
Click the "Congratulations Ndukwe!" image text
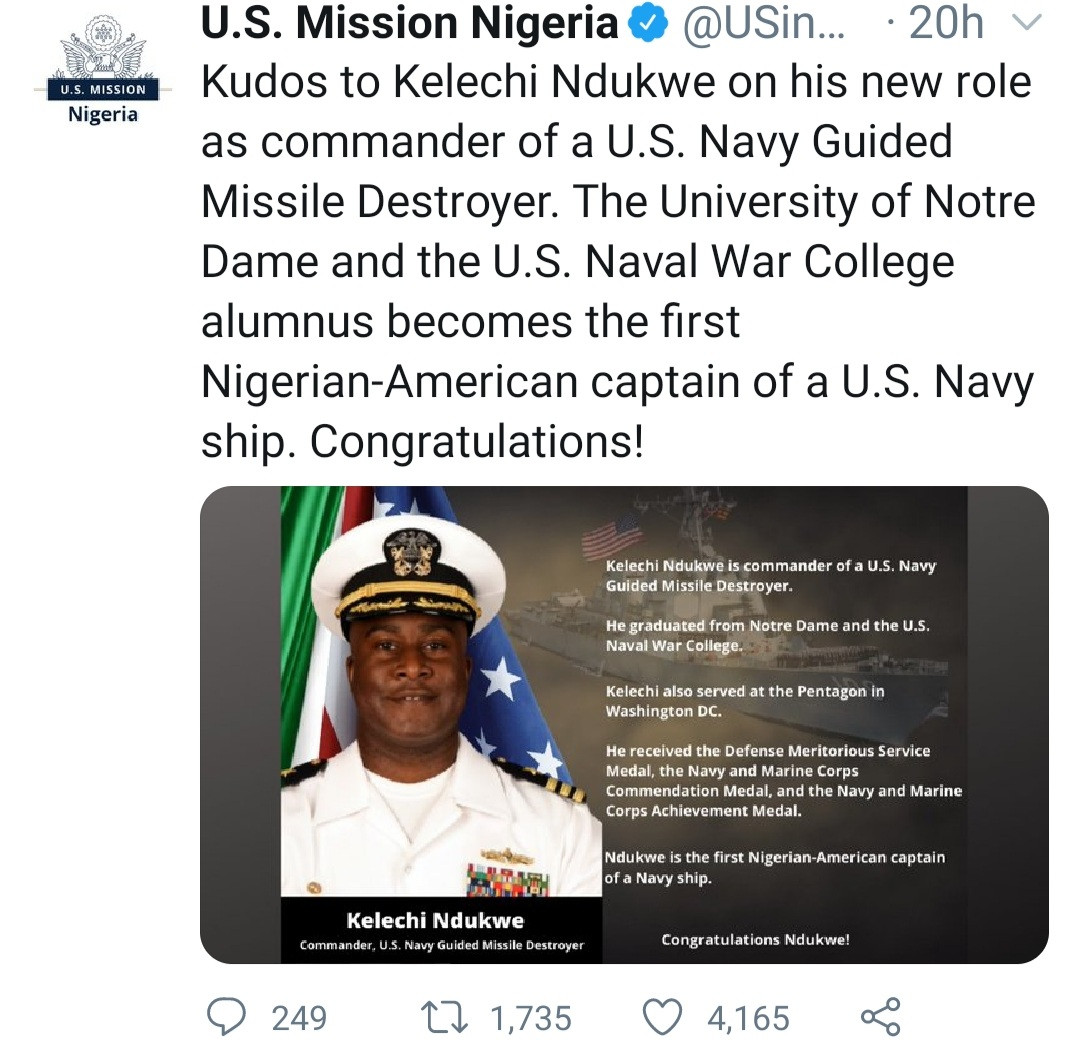click(x=755, y=940)
